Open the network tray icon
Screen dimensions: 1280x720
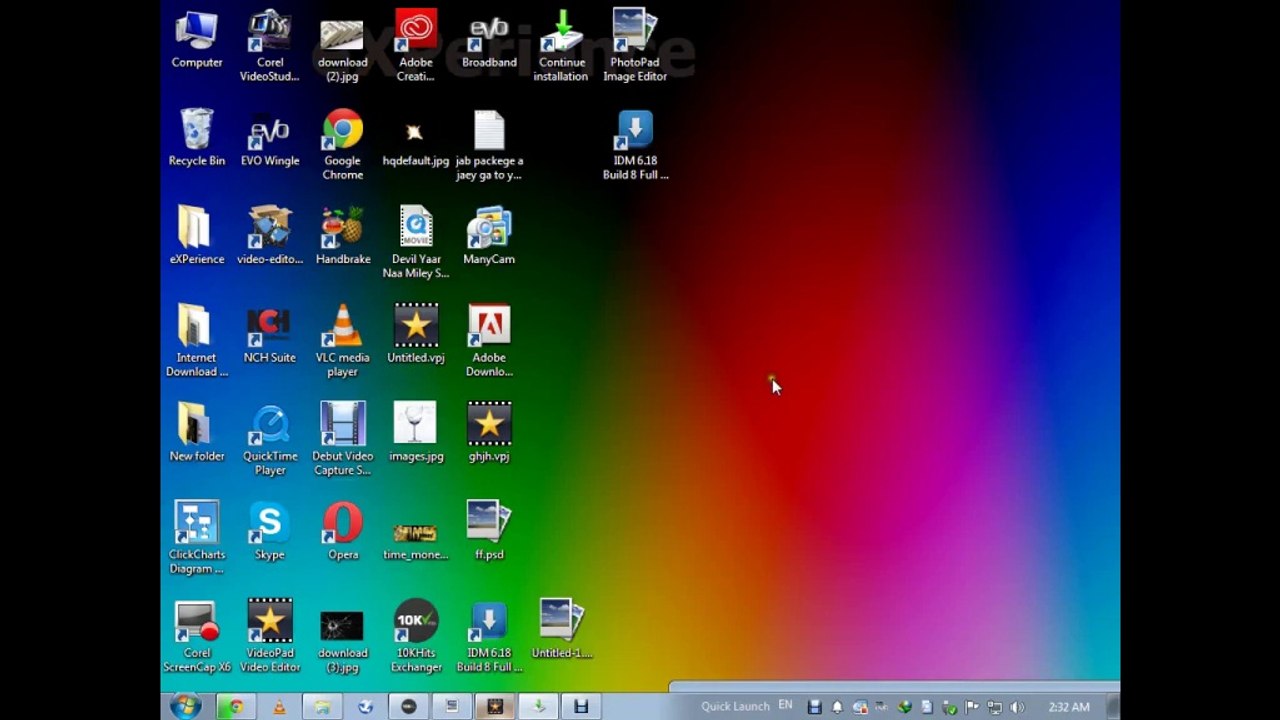coord(994,707)
